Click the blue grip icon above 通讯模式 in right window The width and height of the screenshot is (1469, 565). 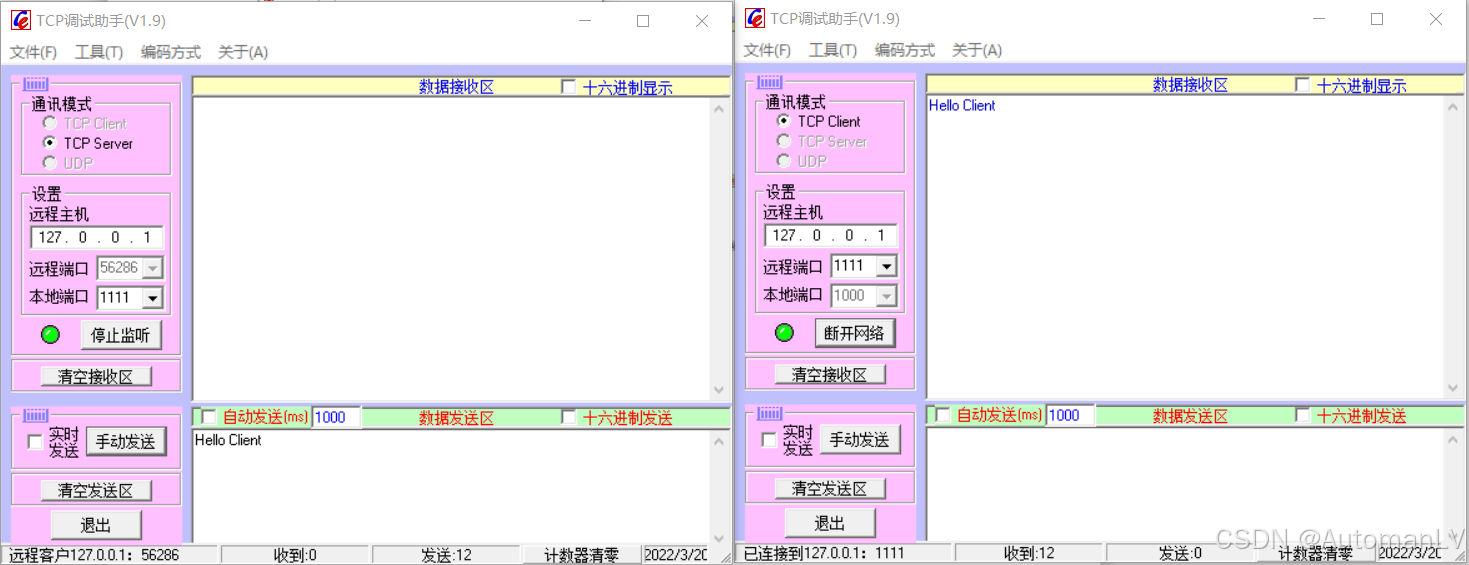(x=769, y=82)
